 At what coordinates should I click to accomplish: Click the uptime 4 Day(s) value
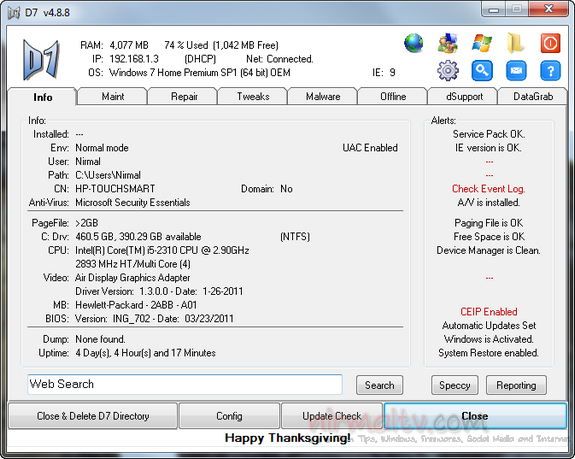click(x=145, y=353)
